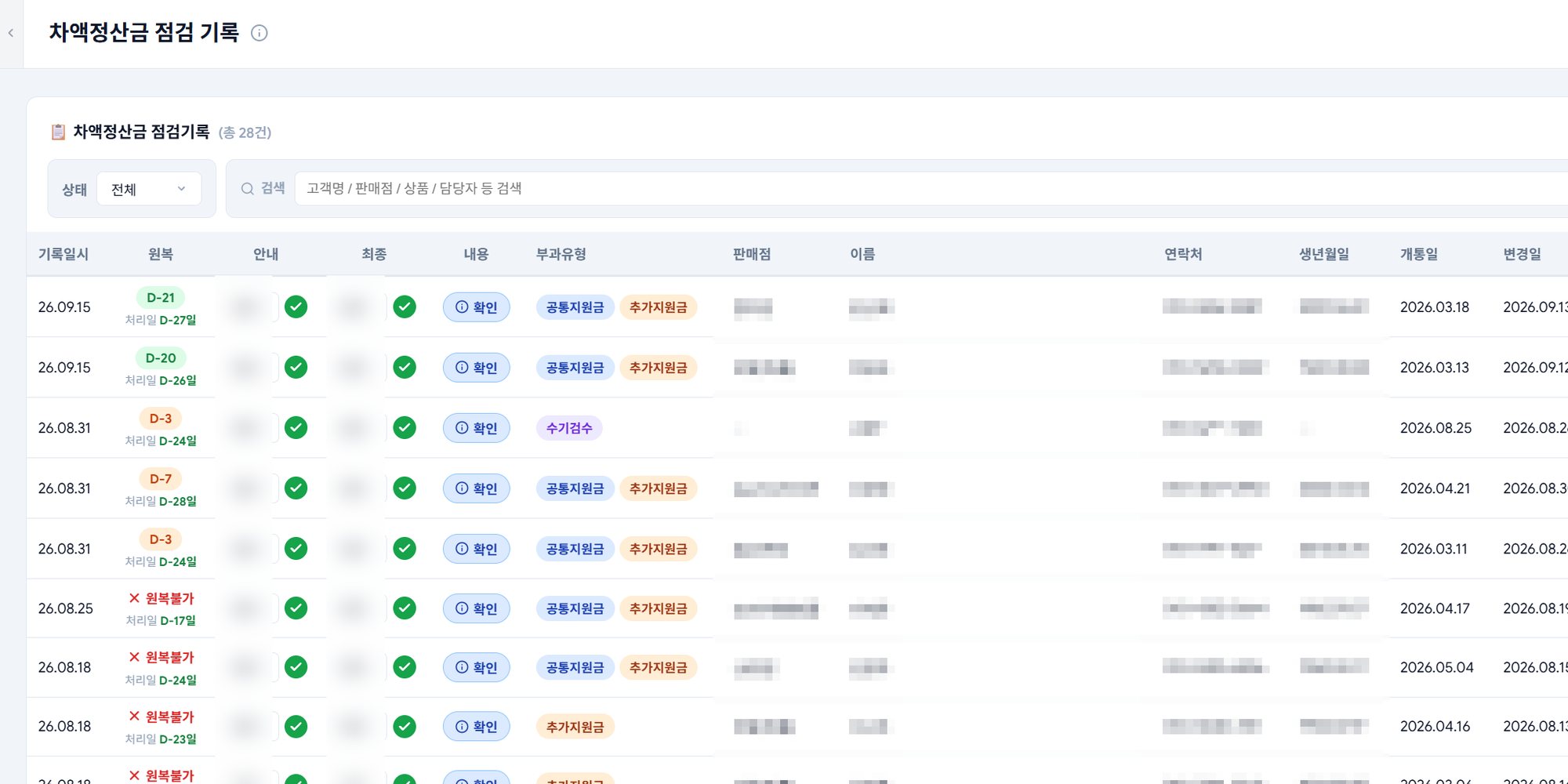Click 처리일 D-28일 text

click(161, 501)
